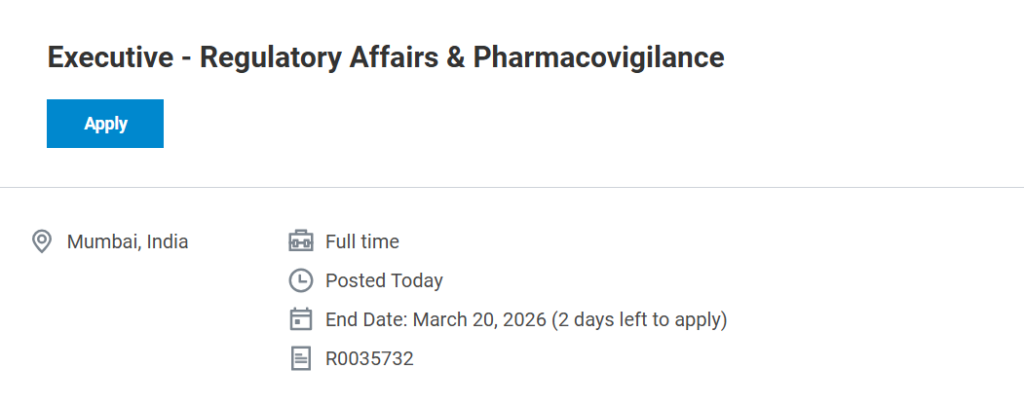Click the calendar end date icon

[x=300, y=320]
